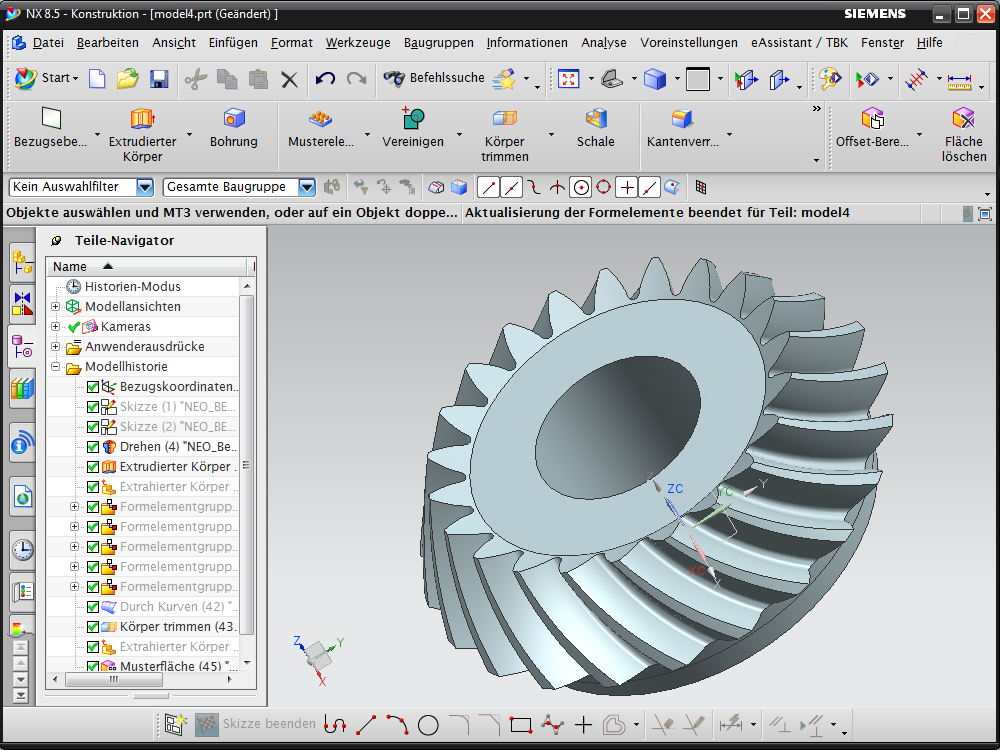This screenshot has width=1000, height=750.
Task: Uncheck the Körper trimmen (43) feature
Action: (x=93, y=627)
